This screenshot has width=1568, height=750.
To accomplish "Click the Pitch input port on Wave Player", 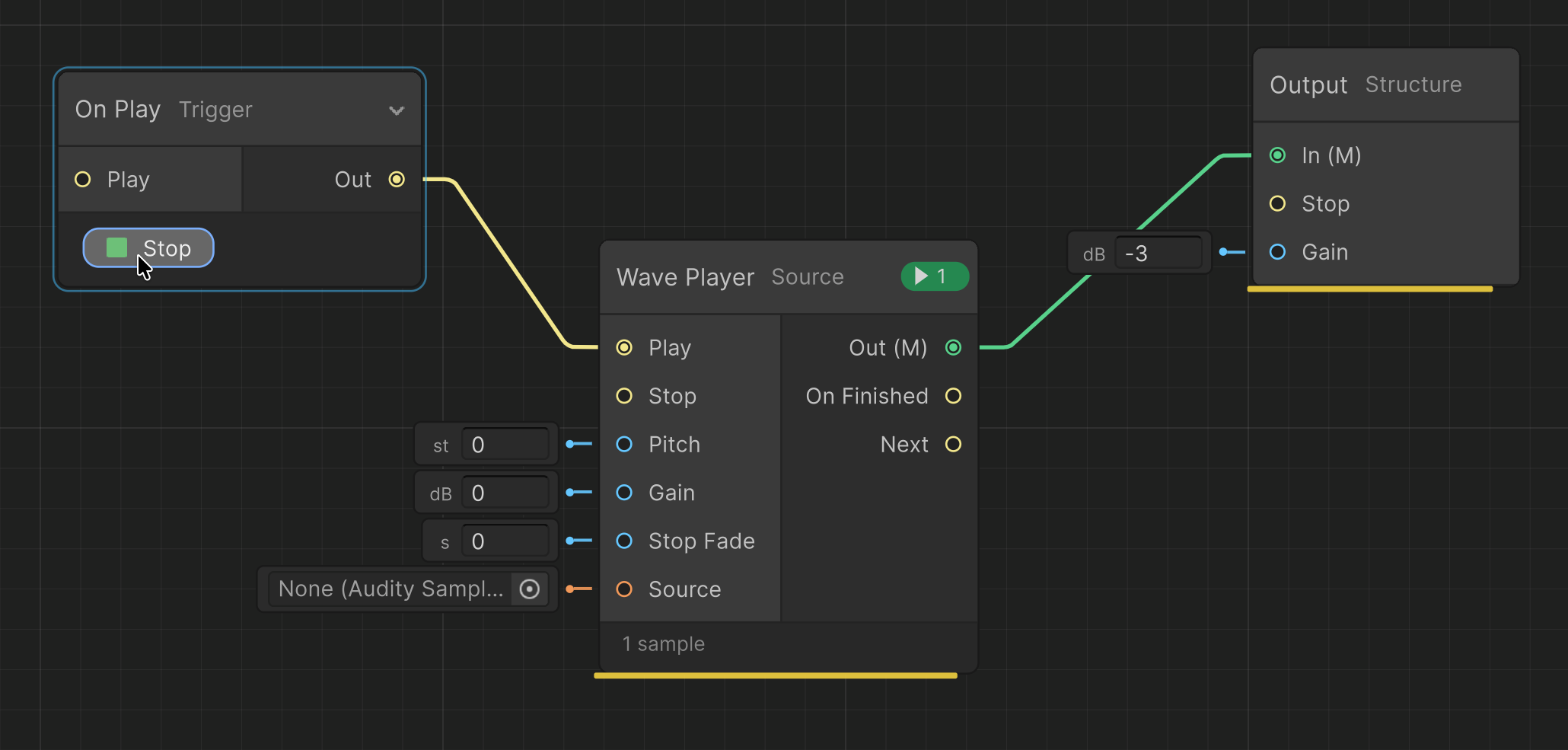I will (624, 445).
